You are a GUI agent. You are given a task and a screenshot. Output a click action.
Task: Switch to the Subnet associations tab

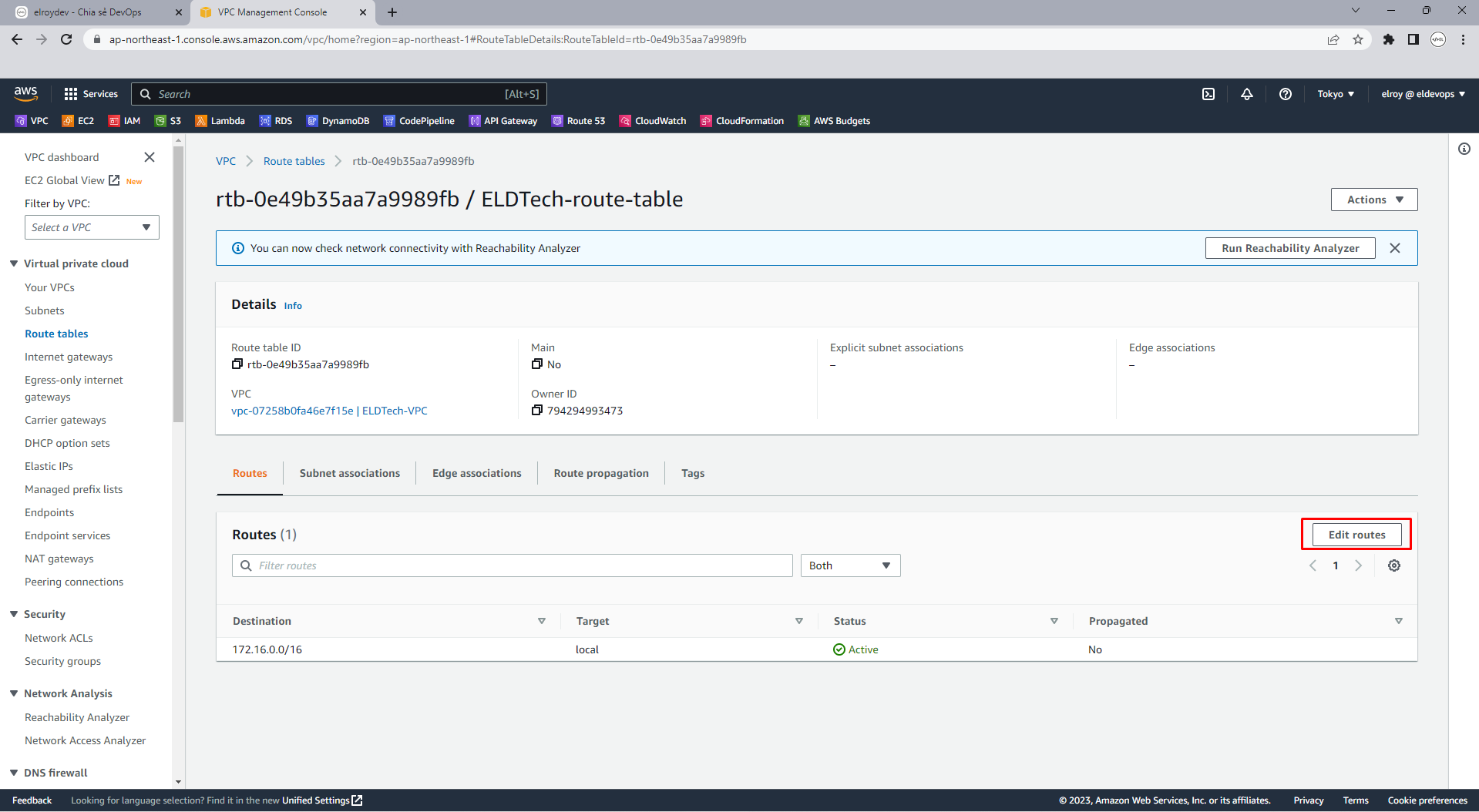point(350,473)
